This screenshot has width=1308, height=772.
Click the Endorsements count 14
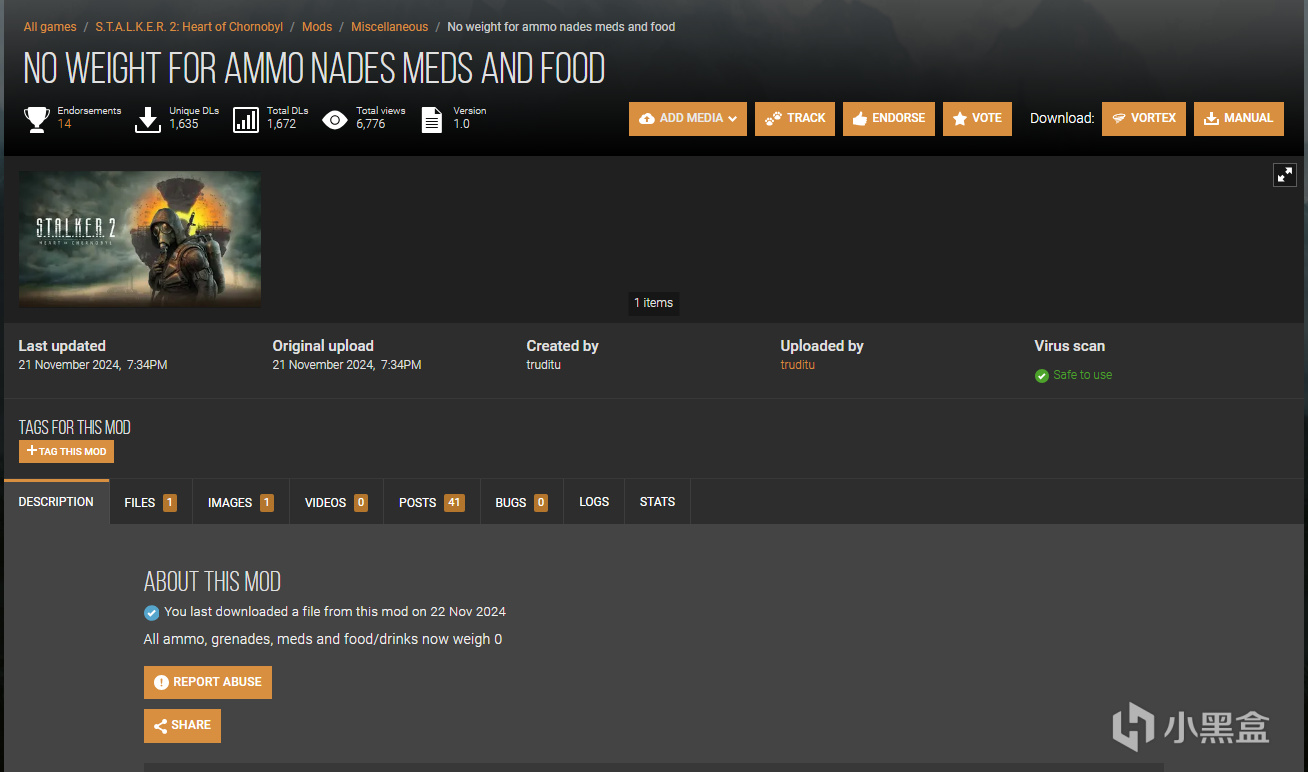[64, 124]
